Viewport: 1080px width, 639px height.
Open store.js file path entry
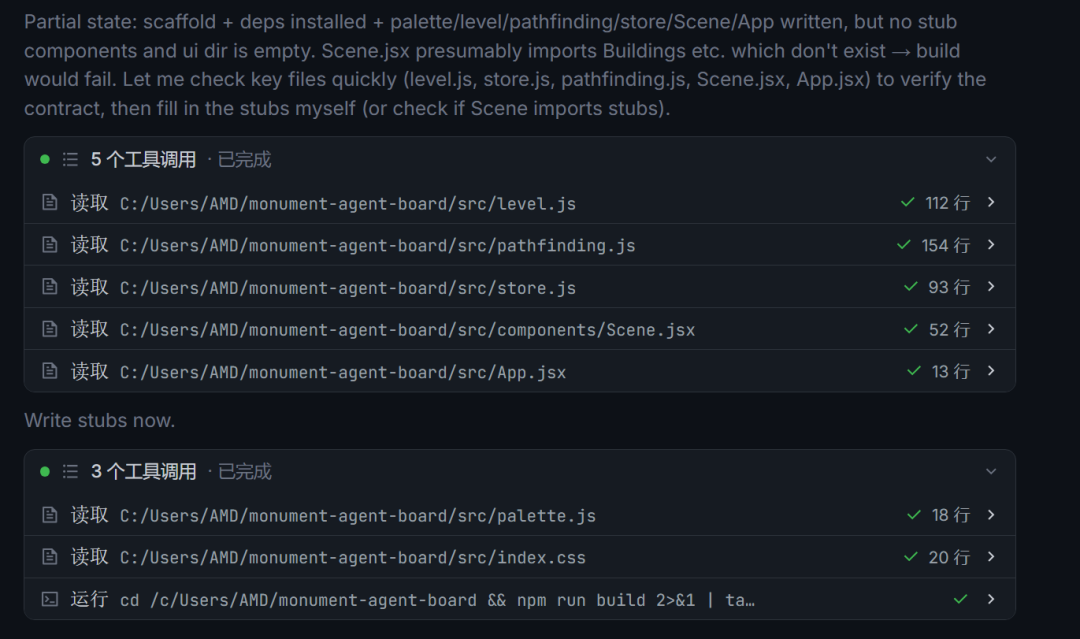pyautogui.click(x=348, y=288)
